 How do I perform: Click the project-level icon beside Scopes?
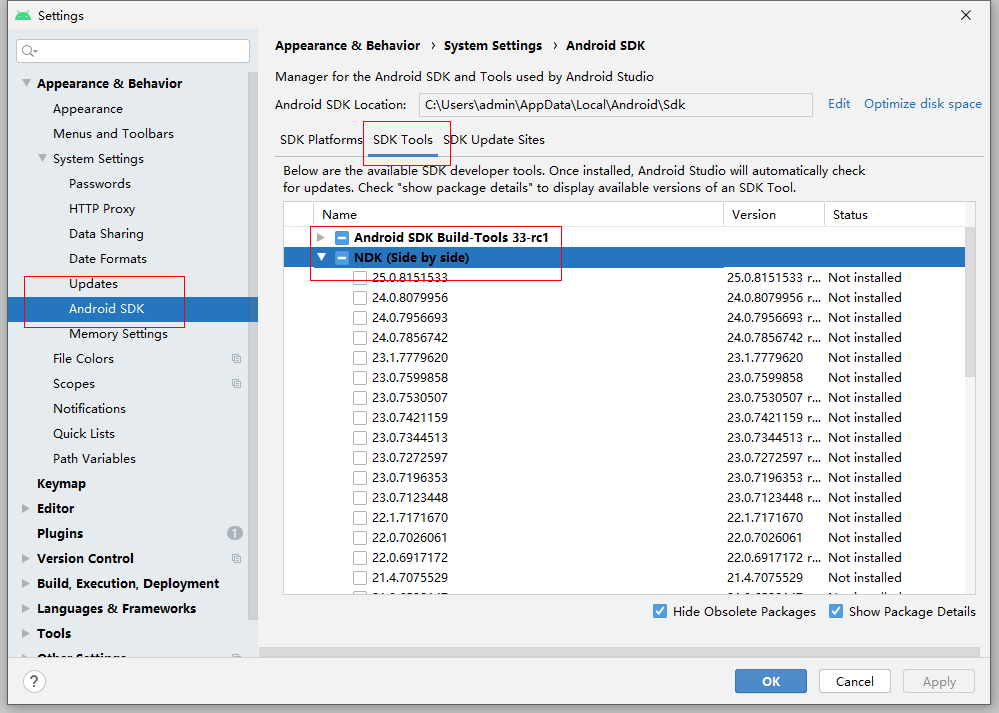point(237,384)
